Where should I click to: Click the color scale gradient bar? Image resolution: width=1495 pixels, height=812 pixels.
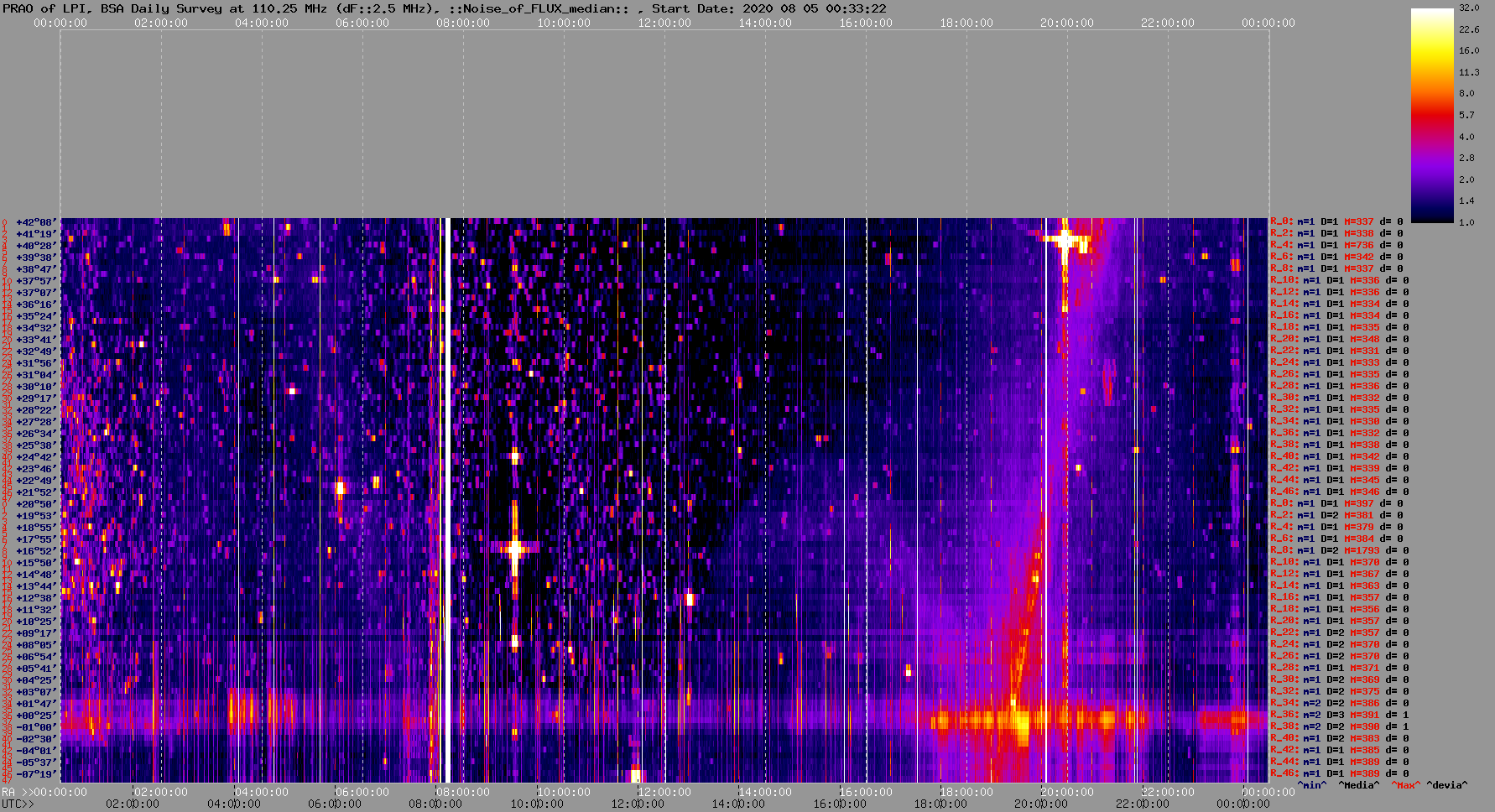[1432, 115]
